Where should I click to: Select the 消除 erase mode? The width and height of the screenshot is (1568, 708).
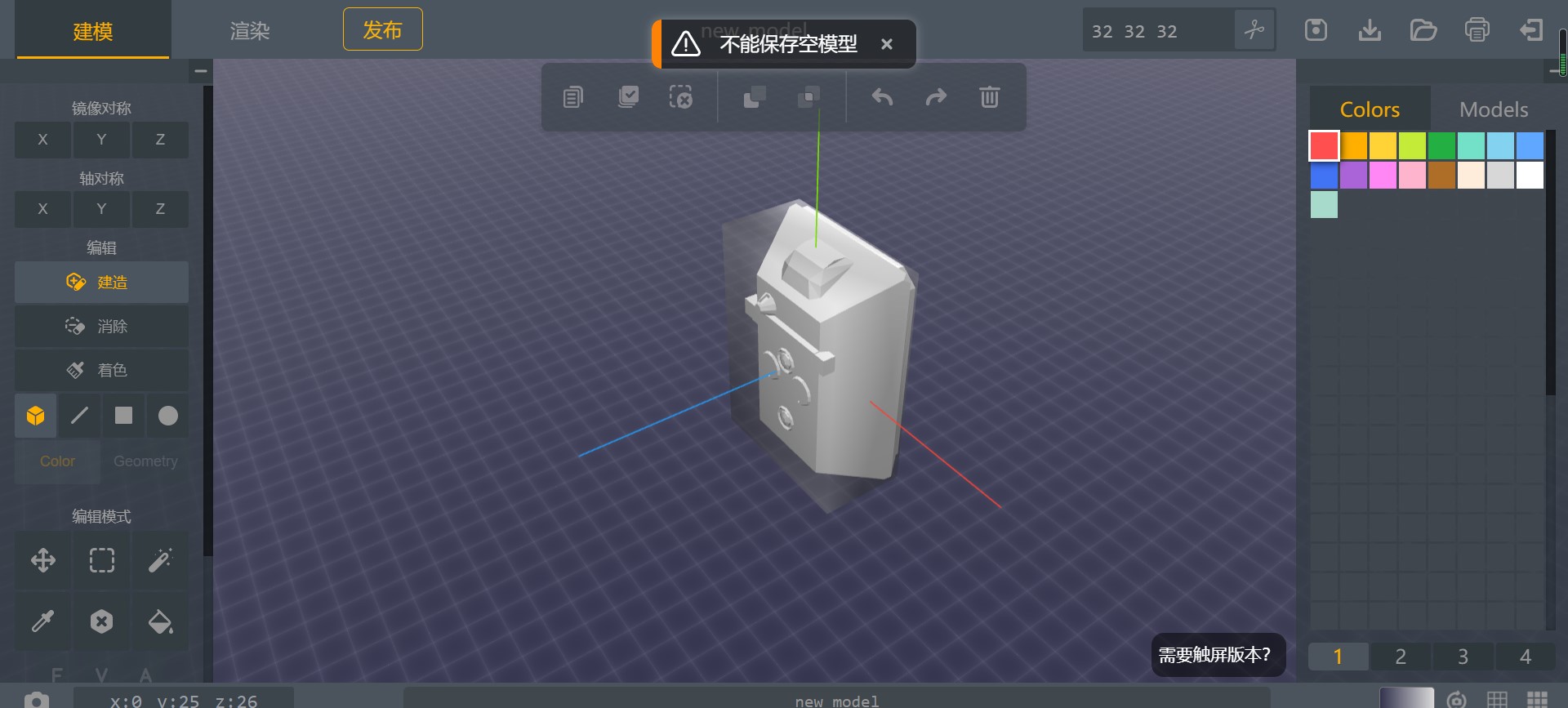tap(101, 327)
